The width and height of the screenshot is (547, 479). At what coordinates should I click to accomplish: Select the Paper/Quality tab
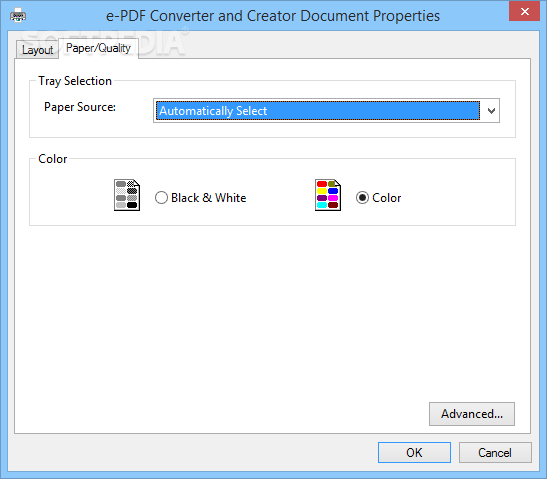tap(98, 48)
